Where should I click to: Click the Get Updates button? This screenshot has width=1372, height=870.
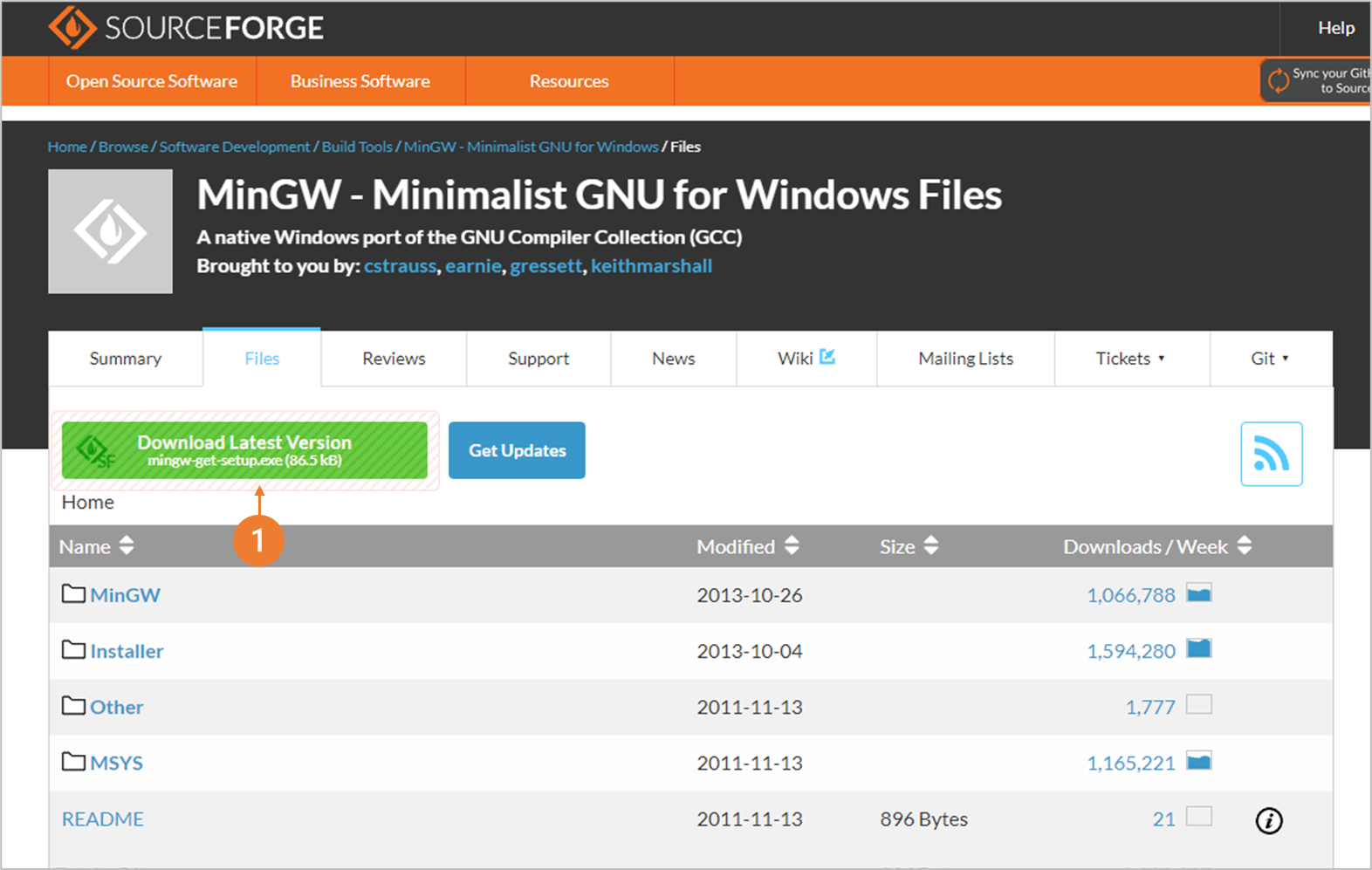pos(517,450)
